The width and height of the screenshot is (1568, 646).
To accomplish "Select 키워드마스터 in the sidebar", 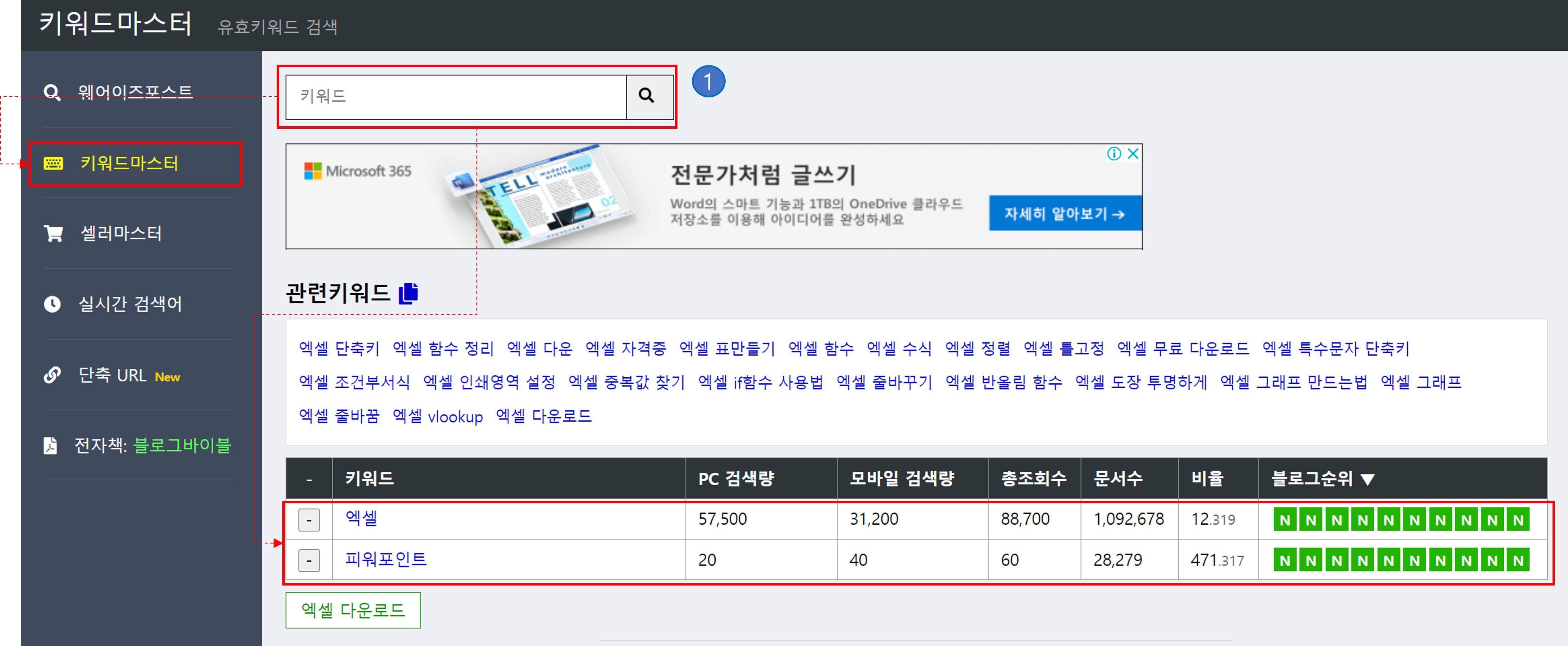I will (129, 163).
